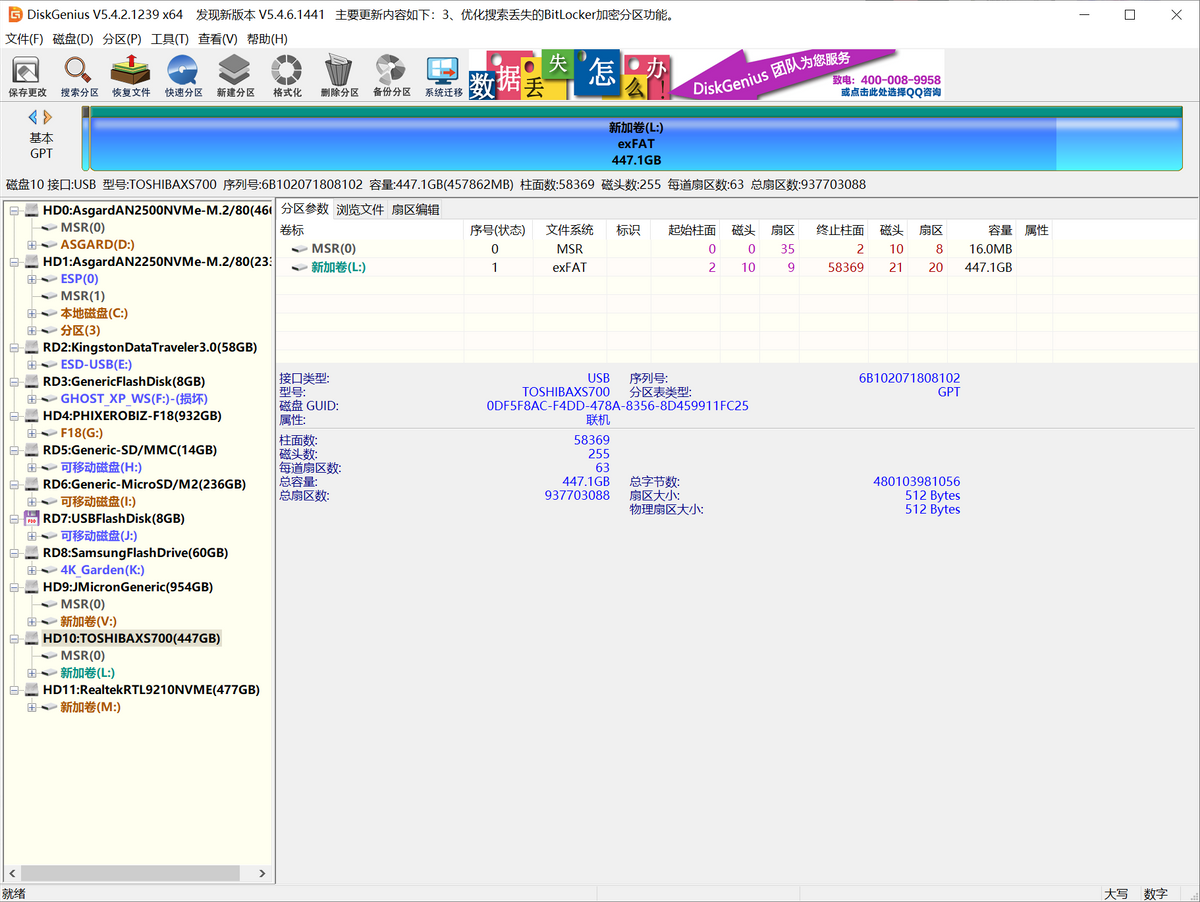Screen dimensions: 1200x902
Task: Switch to the 浏览文件 tab
Action: [x=360, y=210]
